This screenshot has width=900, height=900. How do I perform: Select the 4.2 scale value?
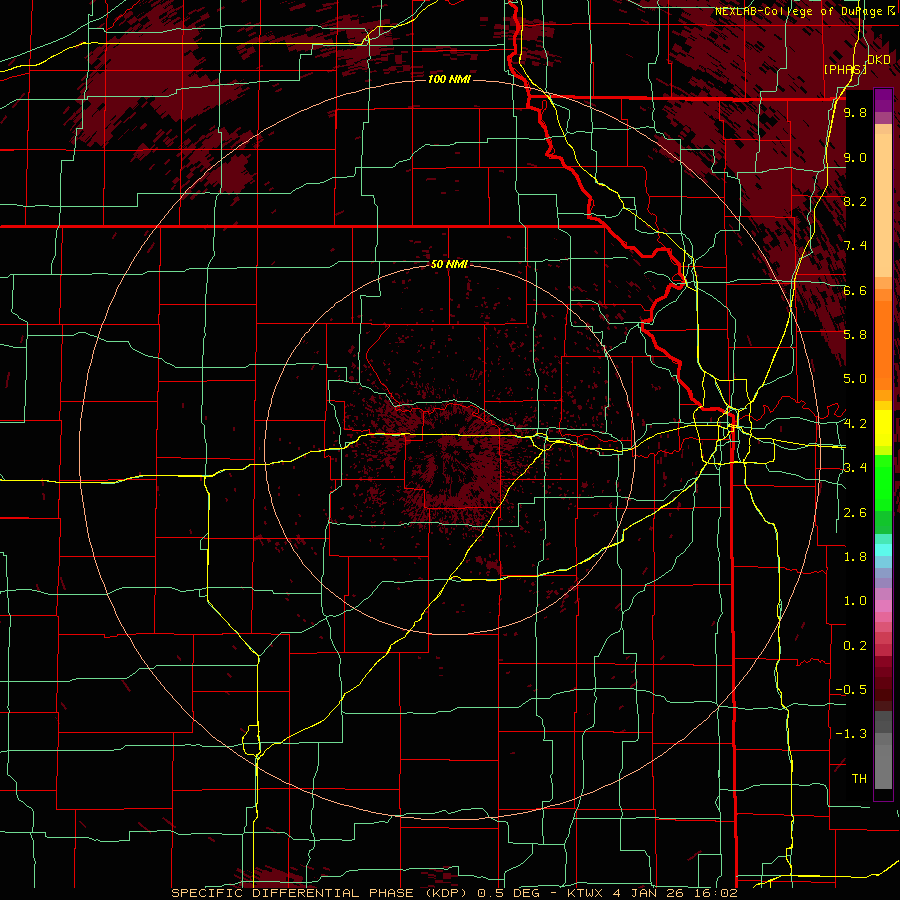(855, 424)
